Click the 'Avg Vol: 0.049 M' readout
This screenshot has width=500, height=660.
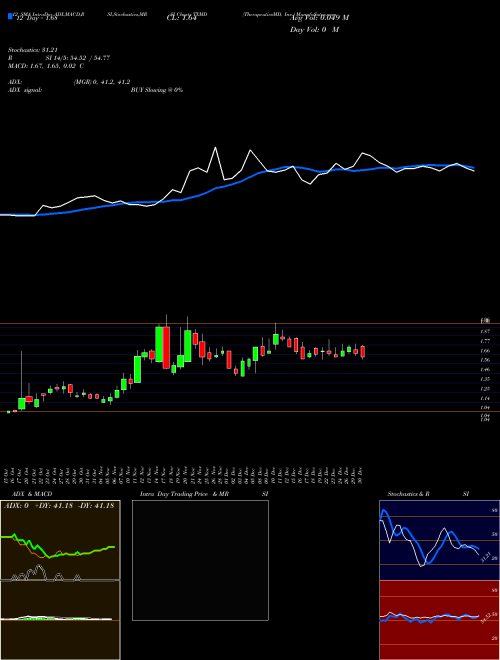(319, 17)
